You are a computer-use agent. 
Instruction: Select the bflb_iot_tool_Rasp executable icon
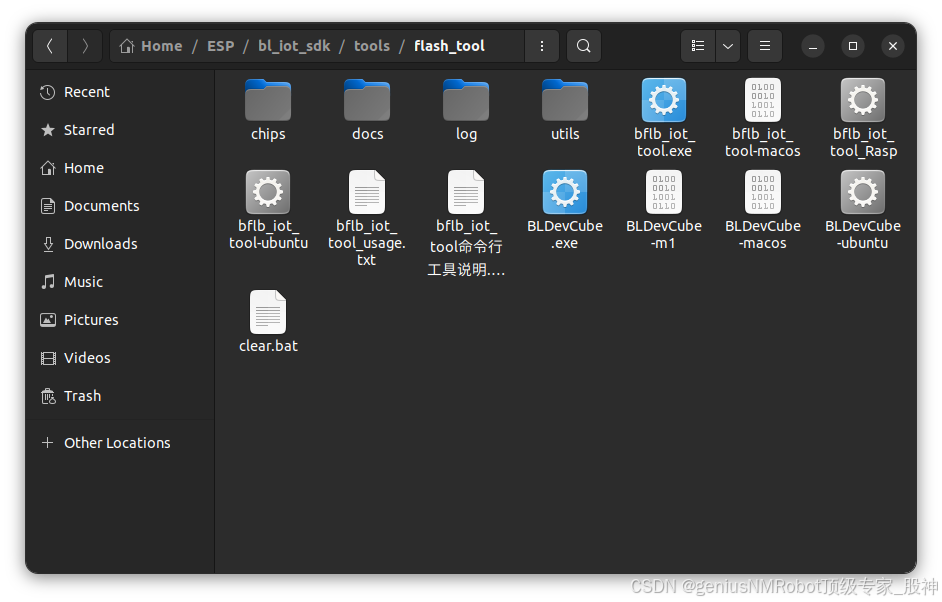(x=863, y=100)
